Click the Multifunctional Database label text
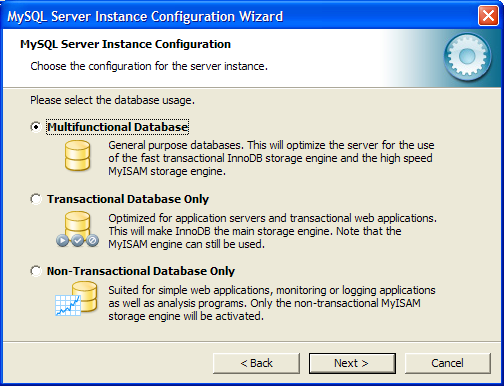This screenshot has height=386, width=504. pyautogui.click(x=118, y=127)
